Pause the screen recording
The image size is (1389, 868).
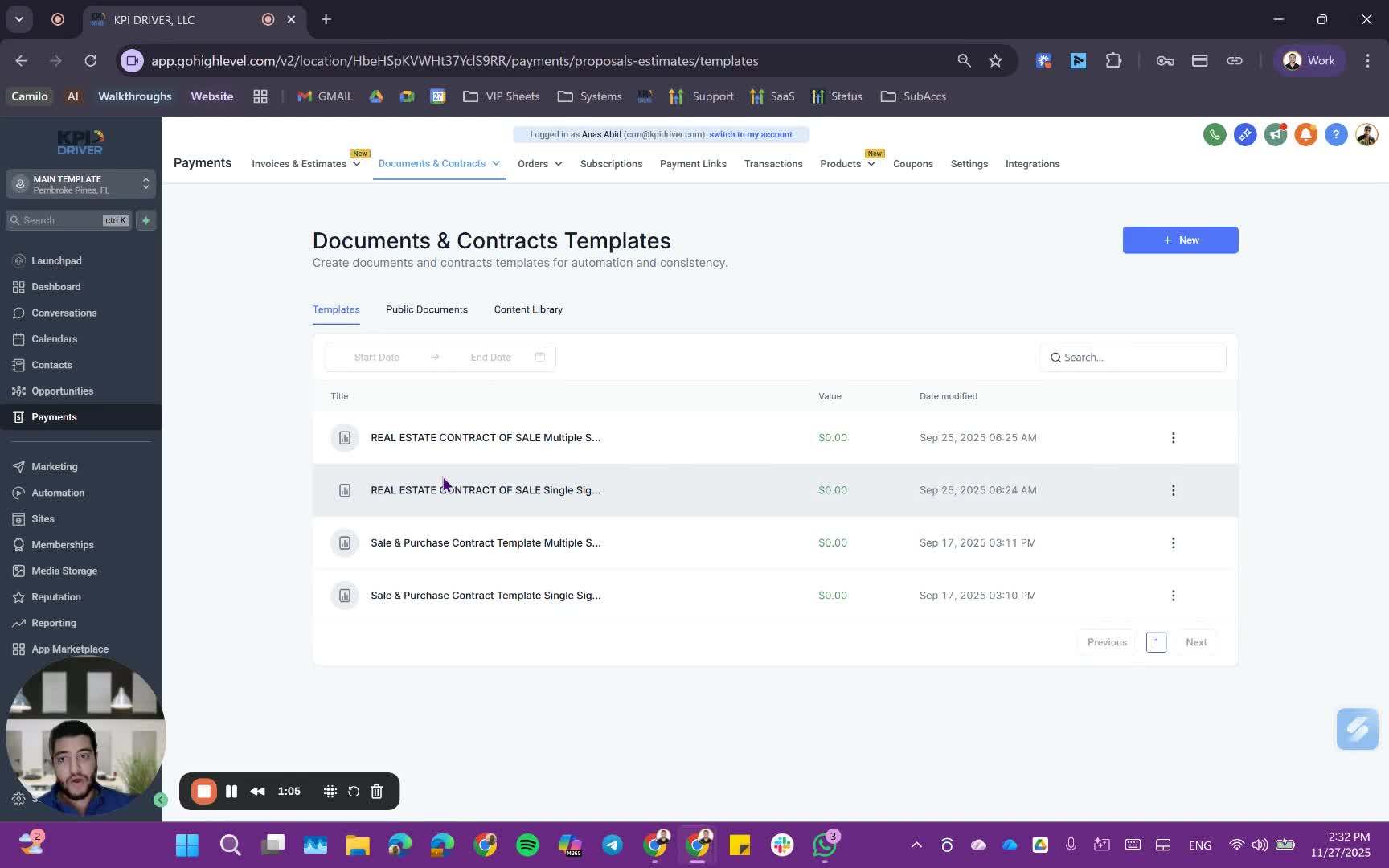coord(231,792)
